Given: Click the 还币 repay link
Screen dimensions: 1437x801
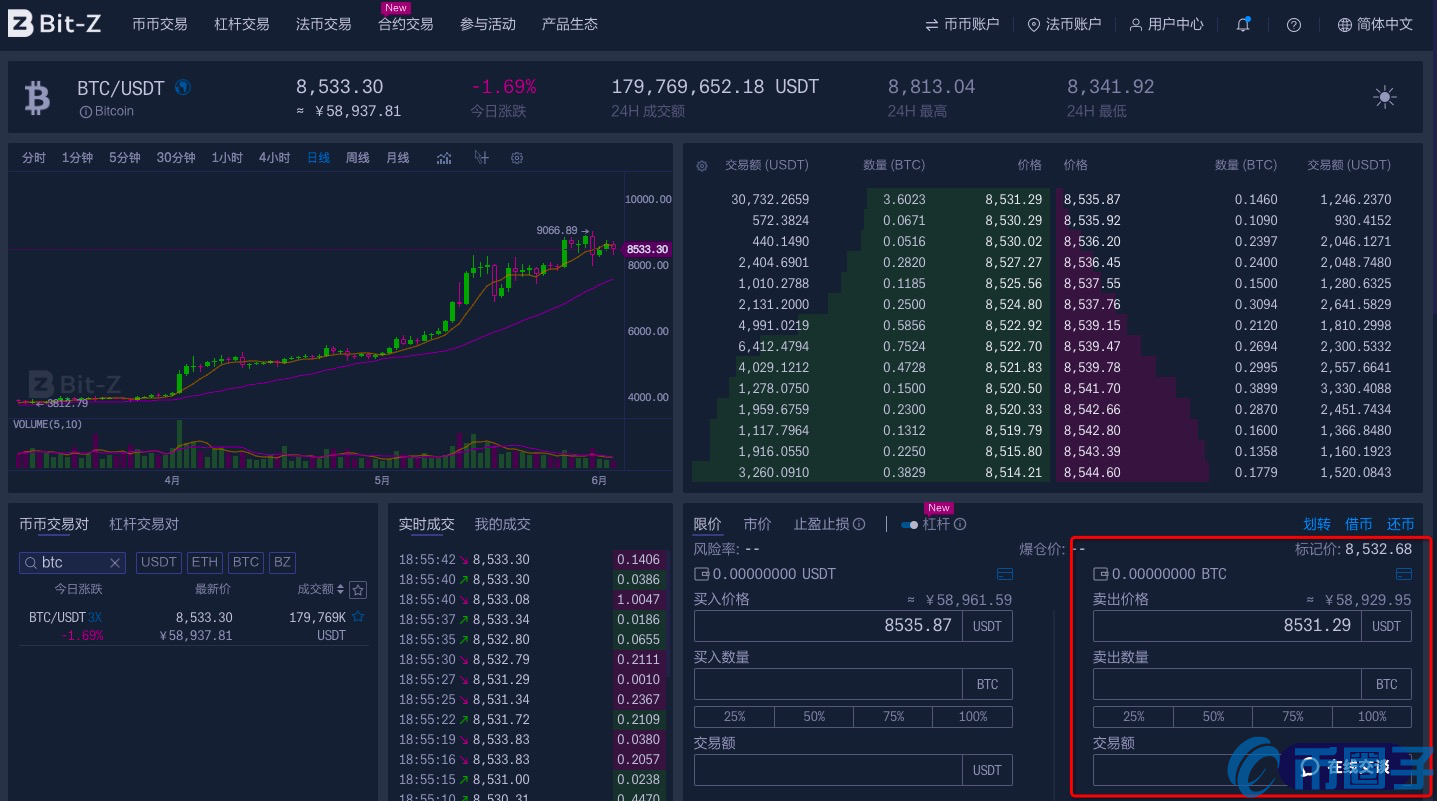Looking at the screenshot, I should click(x=1401, y=524).
